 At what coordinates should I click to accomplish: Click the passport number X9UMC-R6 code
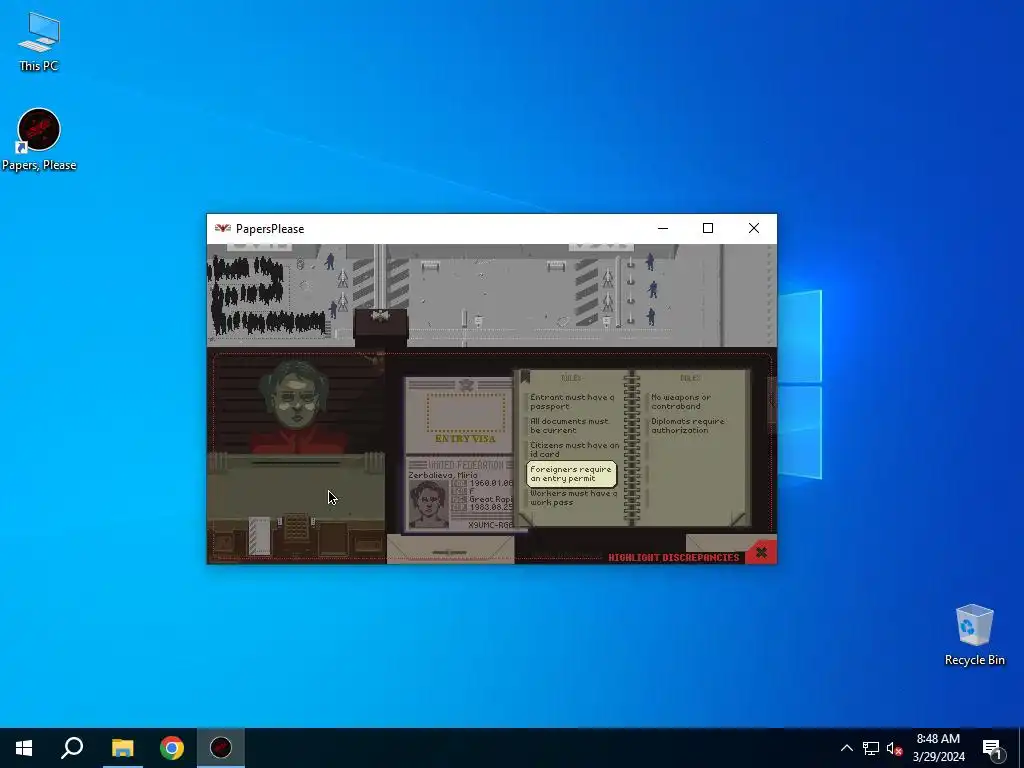tap(491, 525)
